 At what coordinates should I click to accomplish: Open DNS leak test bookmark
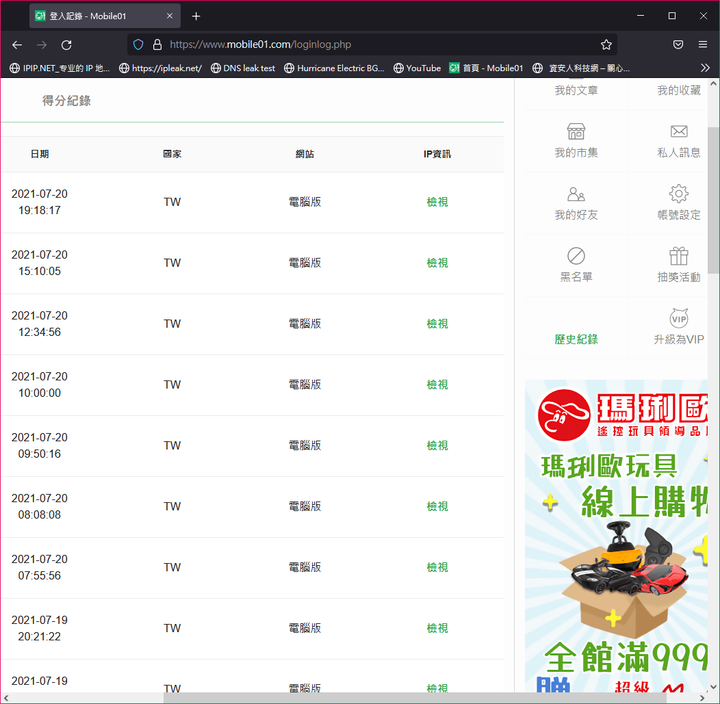pos(243,68)
